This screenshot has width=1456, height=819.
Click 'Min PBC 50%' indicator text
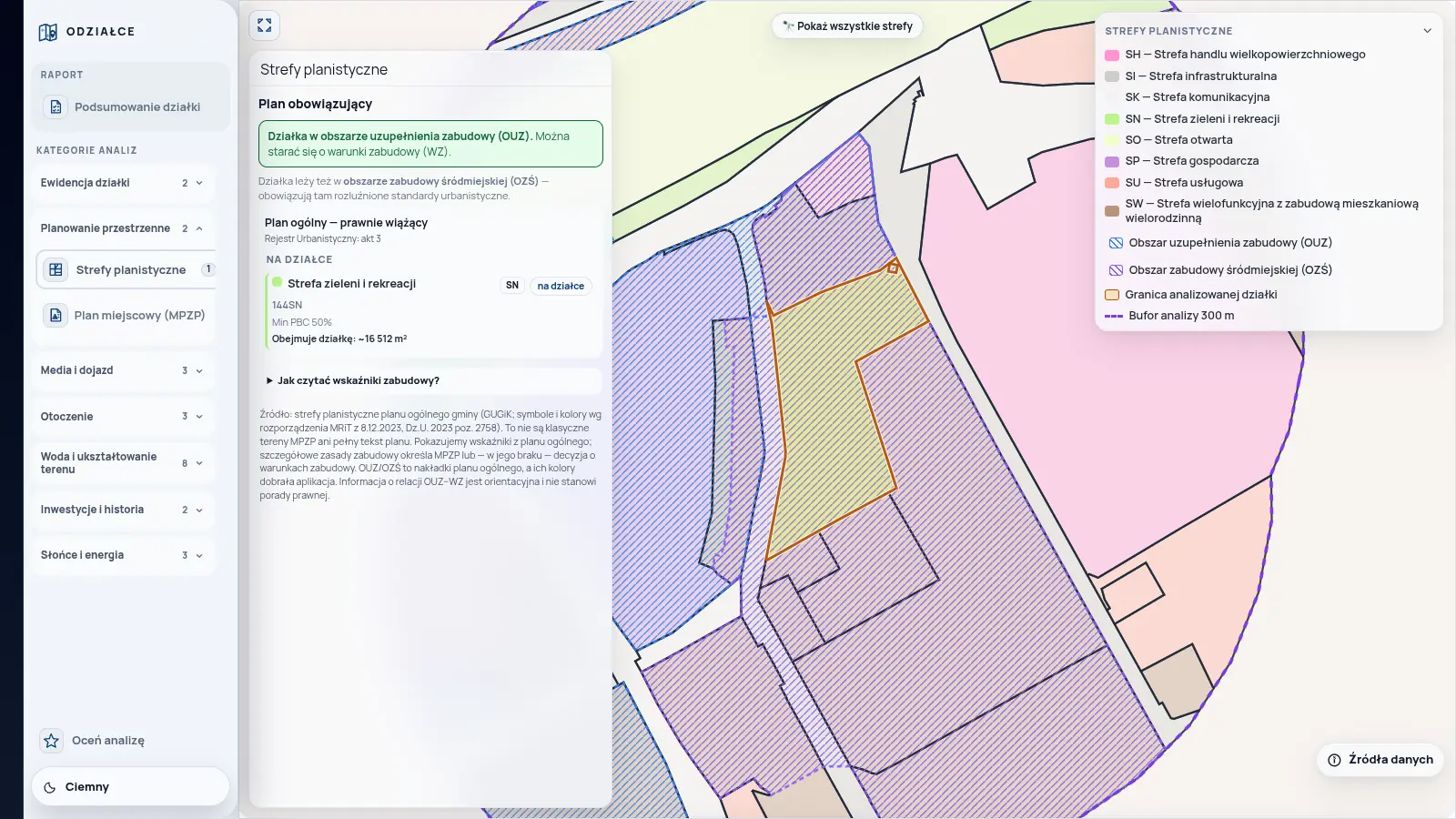[302, 322]
